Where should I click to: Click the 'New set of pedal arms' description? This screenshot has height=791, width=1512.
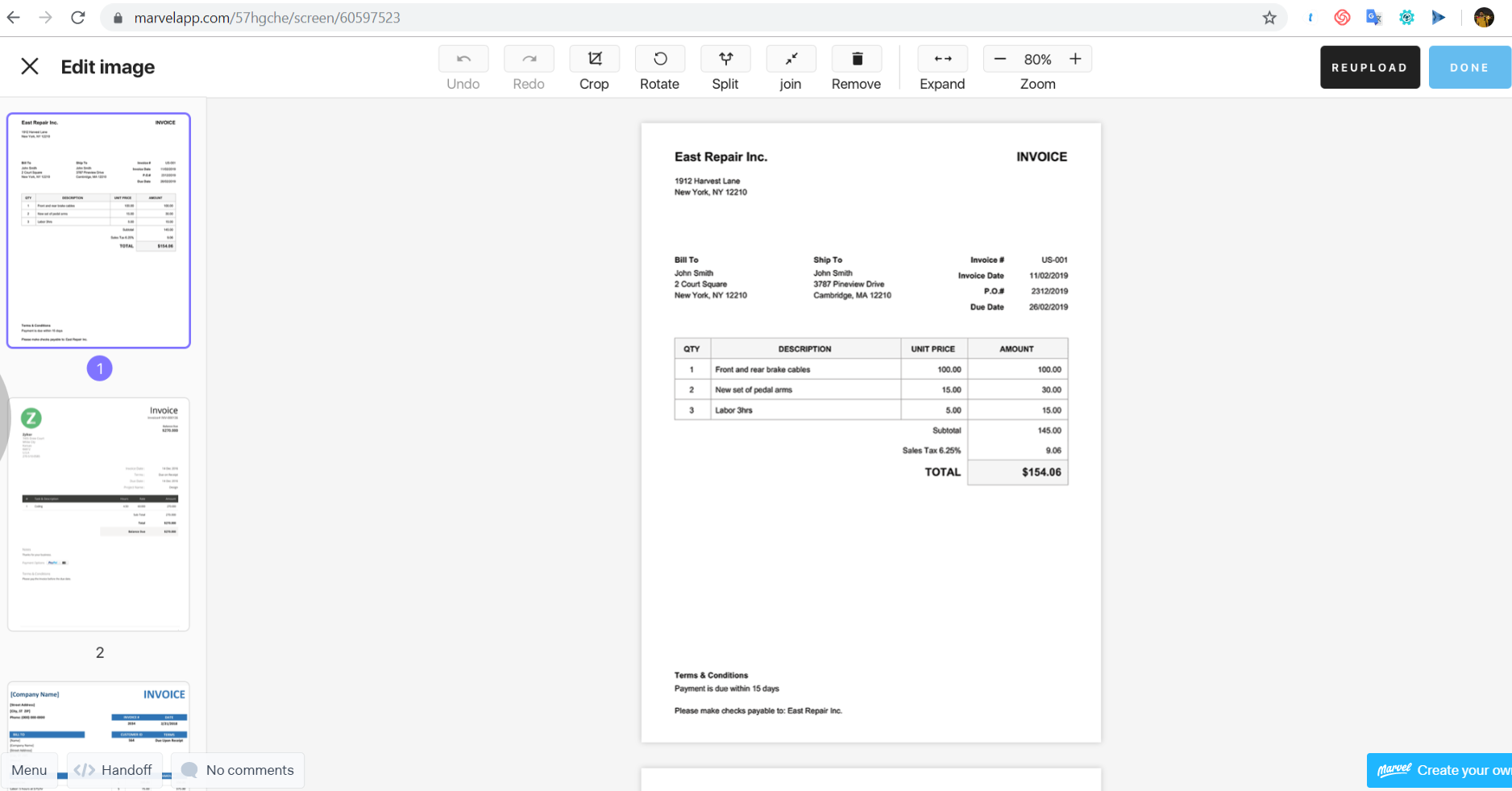pyautogui.click(x=754, y=389)
